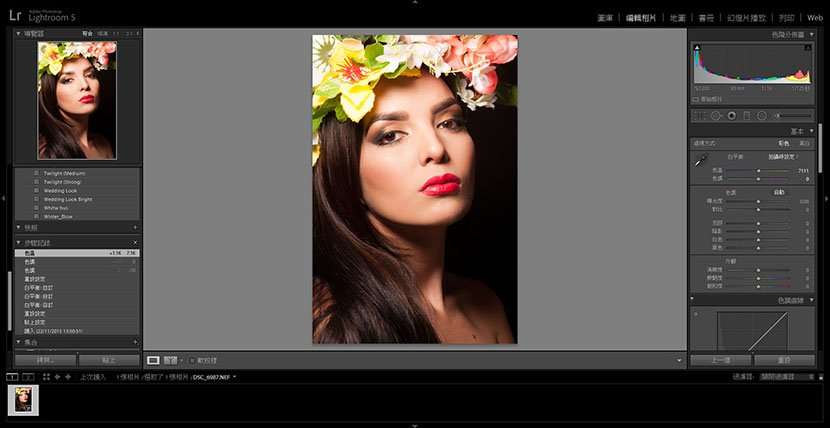830x428 pixels.
Task: Collapse the Histogram (色階分佈圖) panel
Action: click(812, 34)
